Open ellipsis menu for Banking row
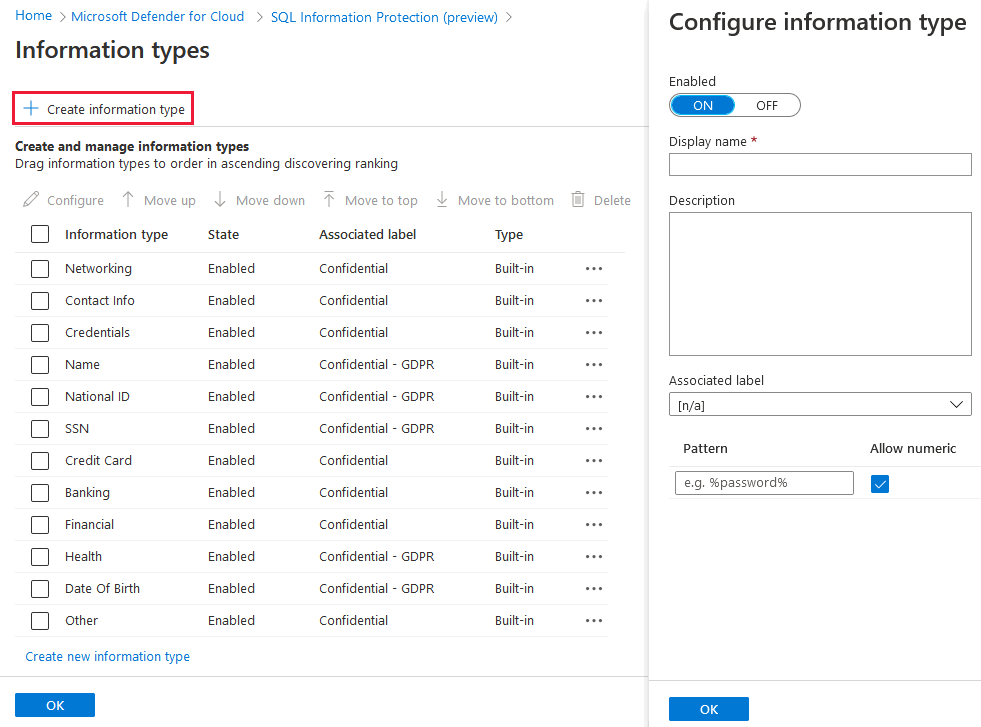This screenshot has width=981, height=727. click(x=594, y=492)
